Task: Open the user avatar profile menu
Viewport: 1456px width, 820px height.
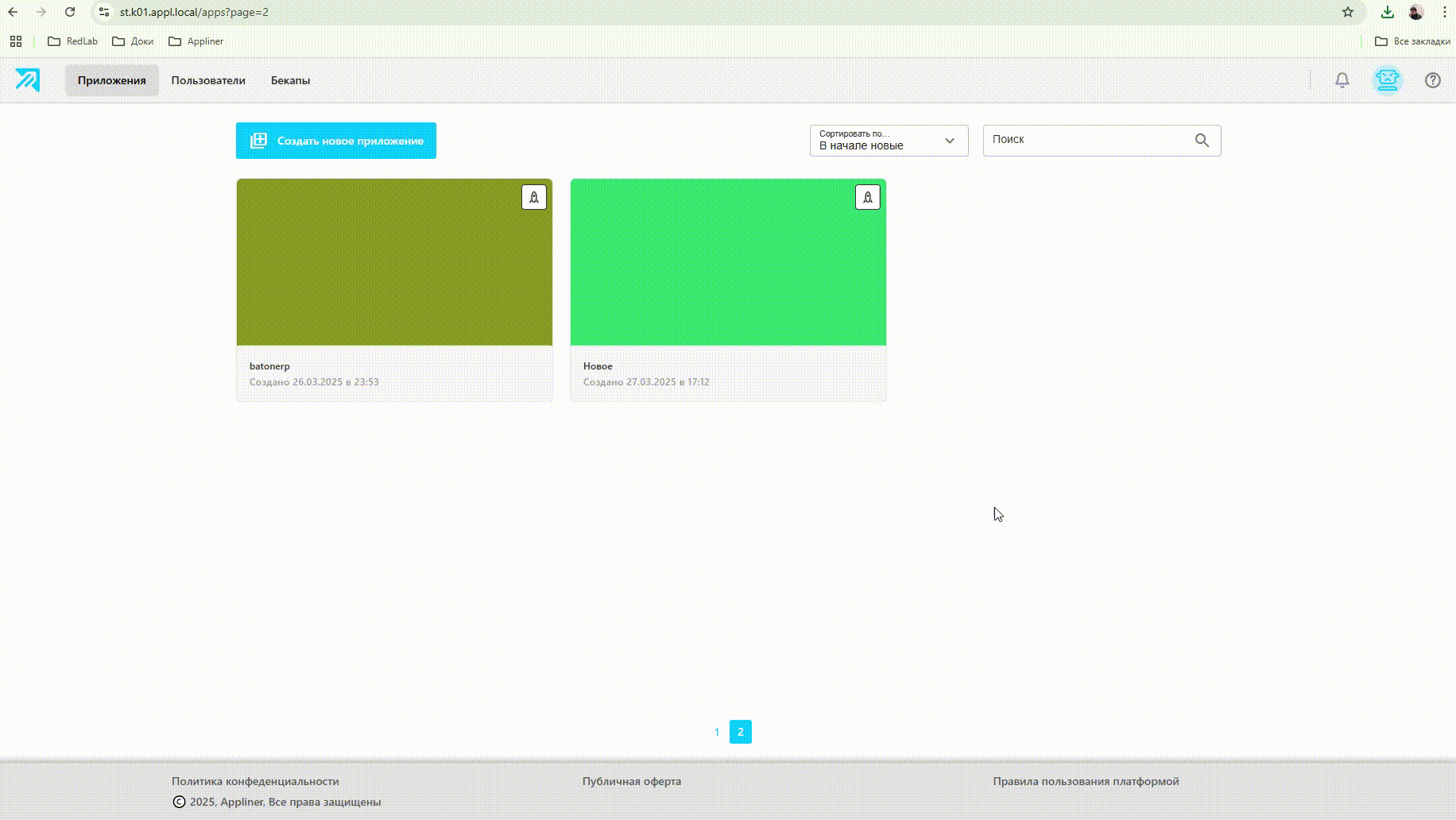Action: coord(1387,80)
